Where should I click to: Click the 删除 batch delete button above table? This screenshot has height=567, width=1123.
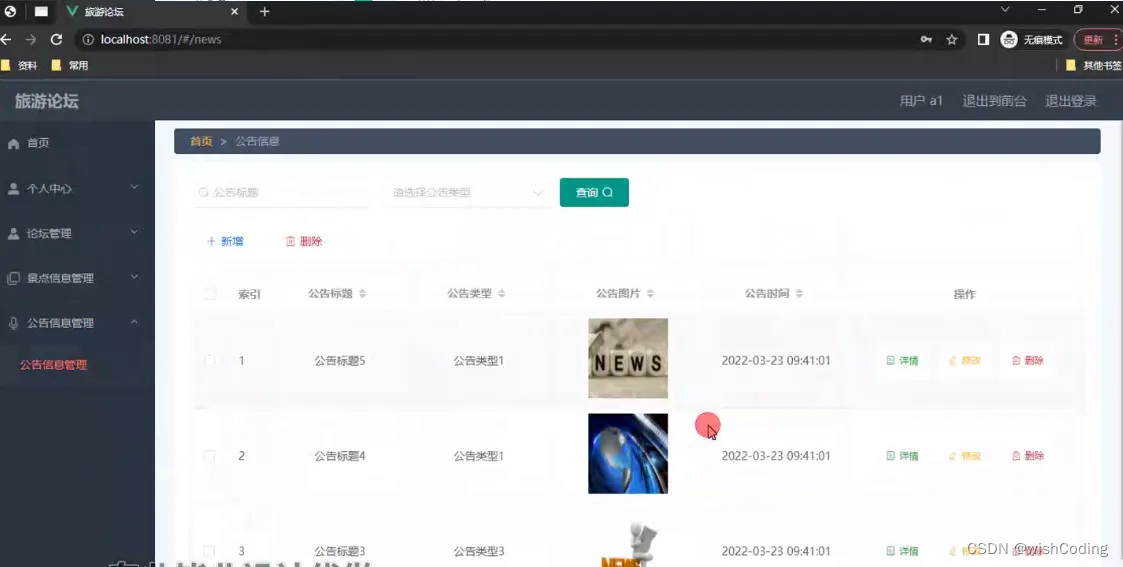(x=304, y=241)
